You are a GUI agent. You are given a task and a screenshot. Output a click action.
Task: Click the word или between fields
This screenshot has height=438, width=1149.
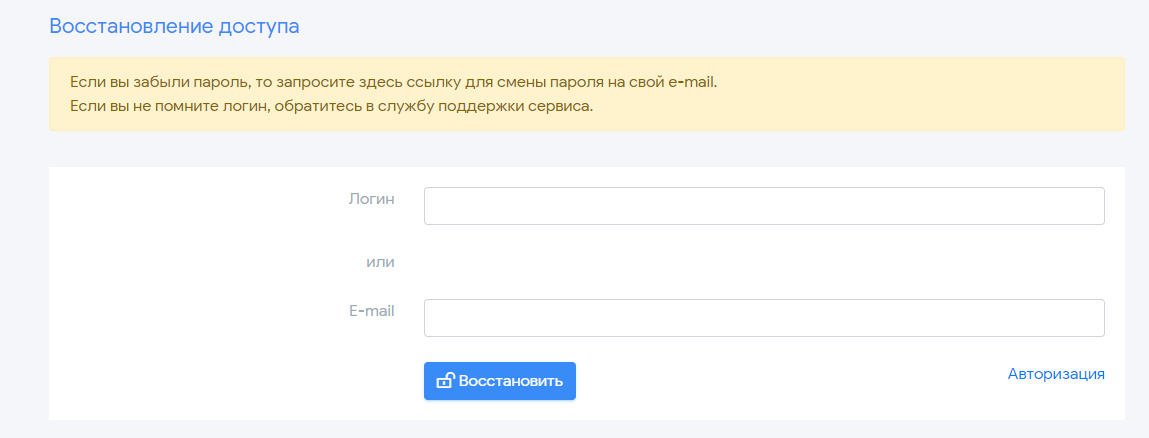[380, 262]
